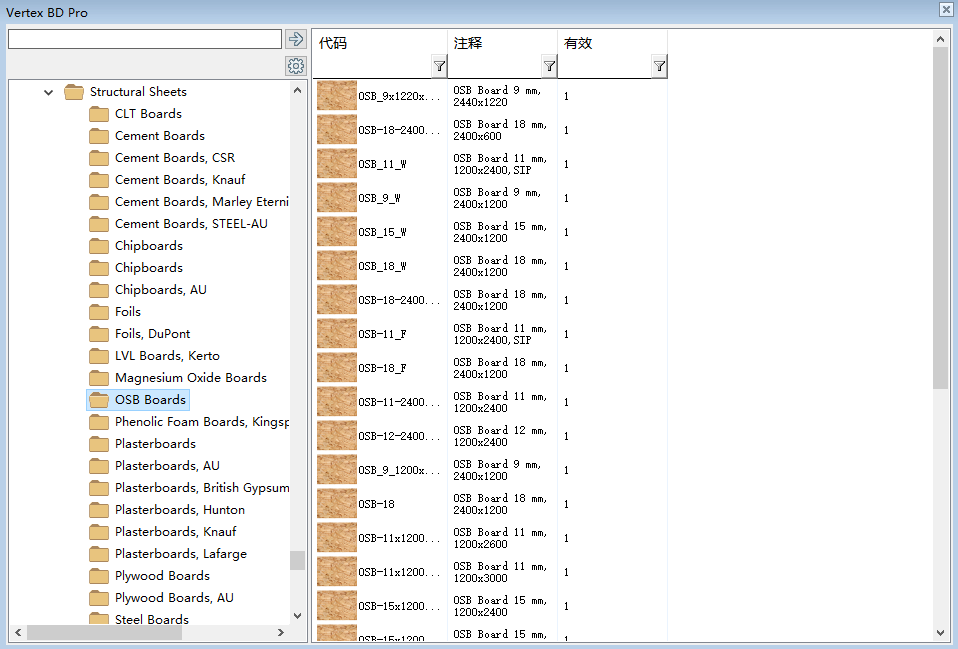The image size is (958, 649).
Task: Click 'OSB Board 9 mm, 2440x1220' description
Action: pyautogui.click(x=497, y=96)
